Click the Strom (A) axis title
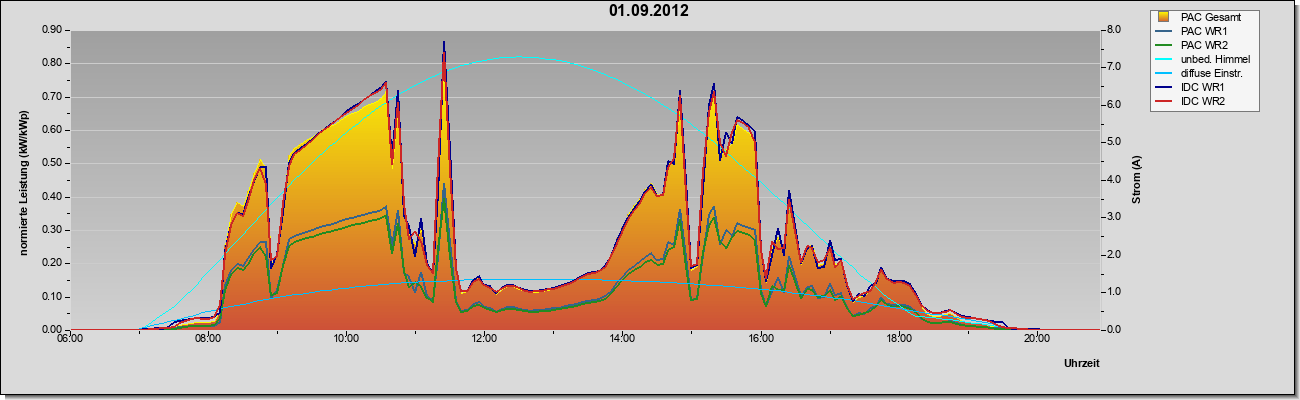The image size is (1300, 400). tap(1137, 180)
